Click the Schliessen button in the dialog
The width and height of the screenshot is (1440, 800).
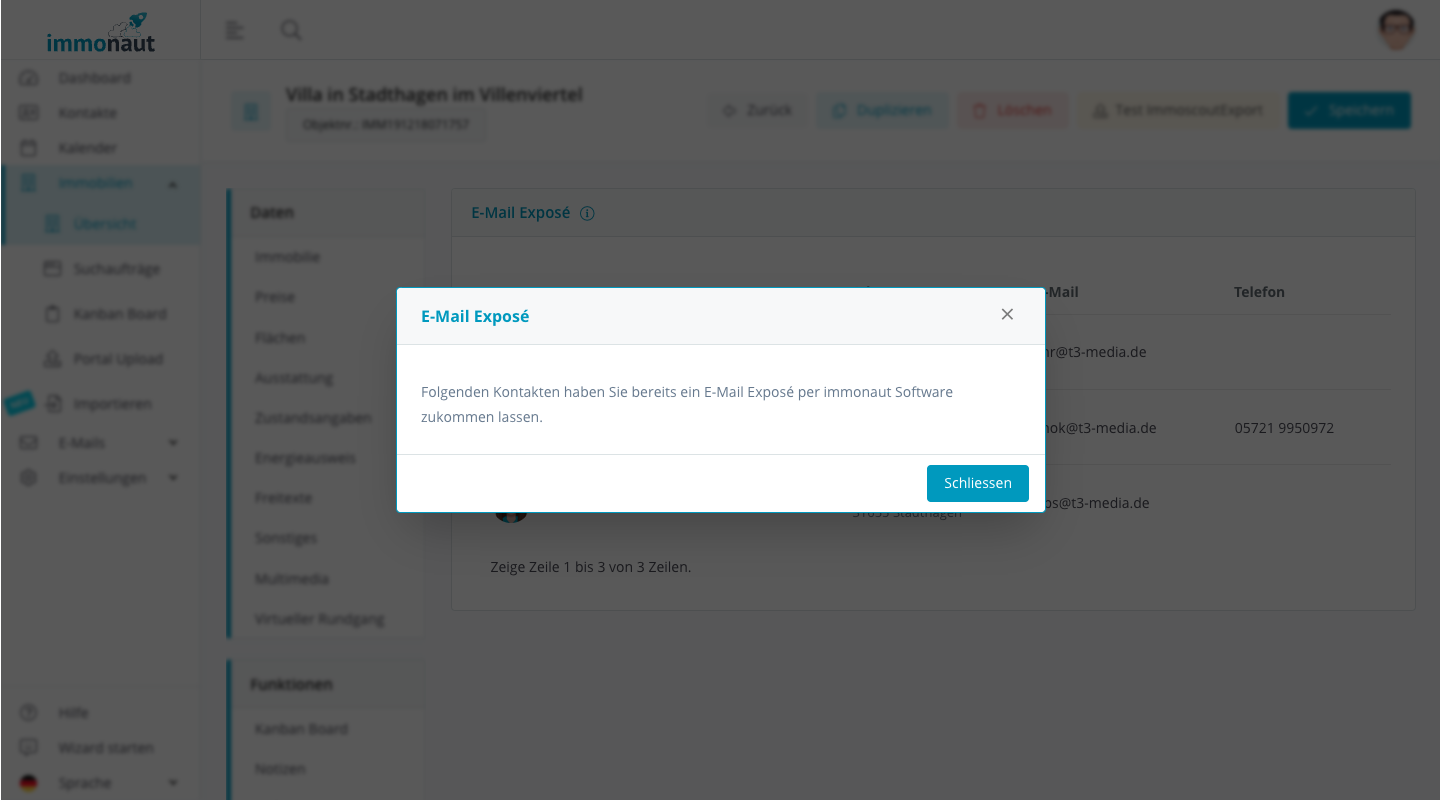[x=977, y=483]
